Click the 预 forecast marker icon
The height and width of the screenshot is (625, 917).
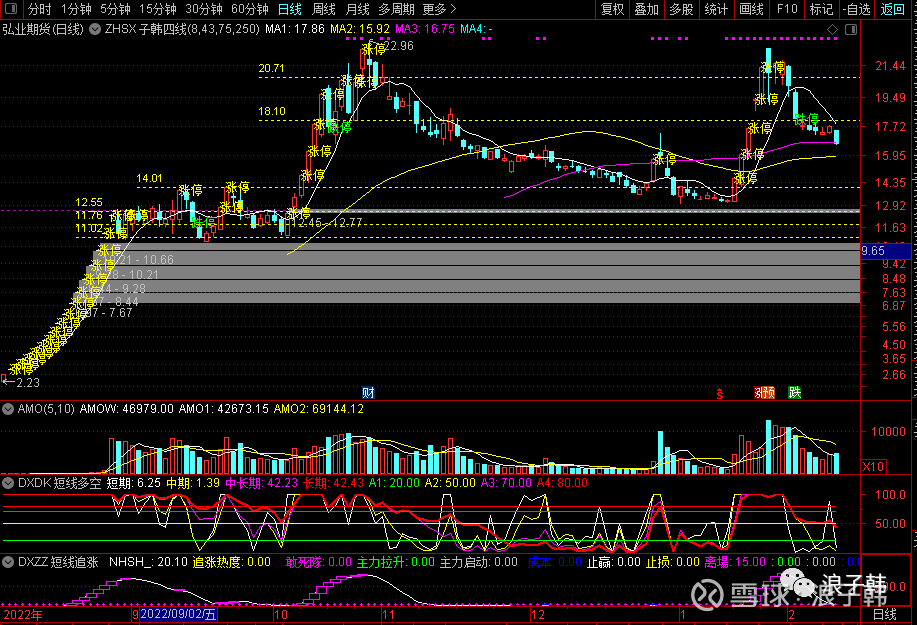(768, 393)
